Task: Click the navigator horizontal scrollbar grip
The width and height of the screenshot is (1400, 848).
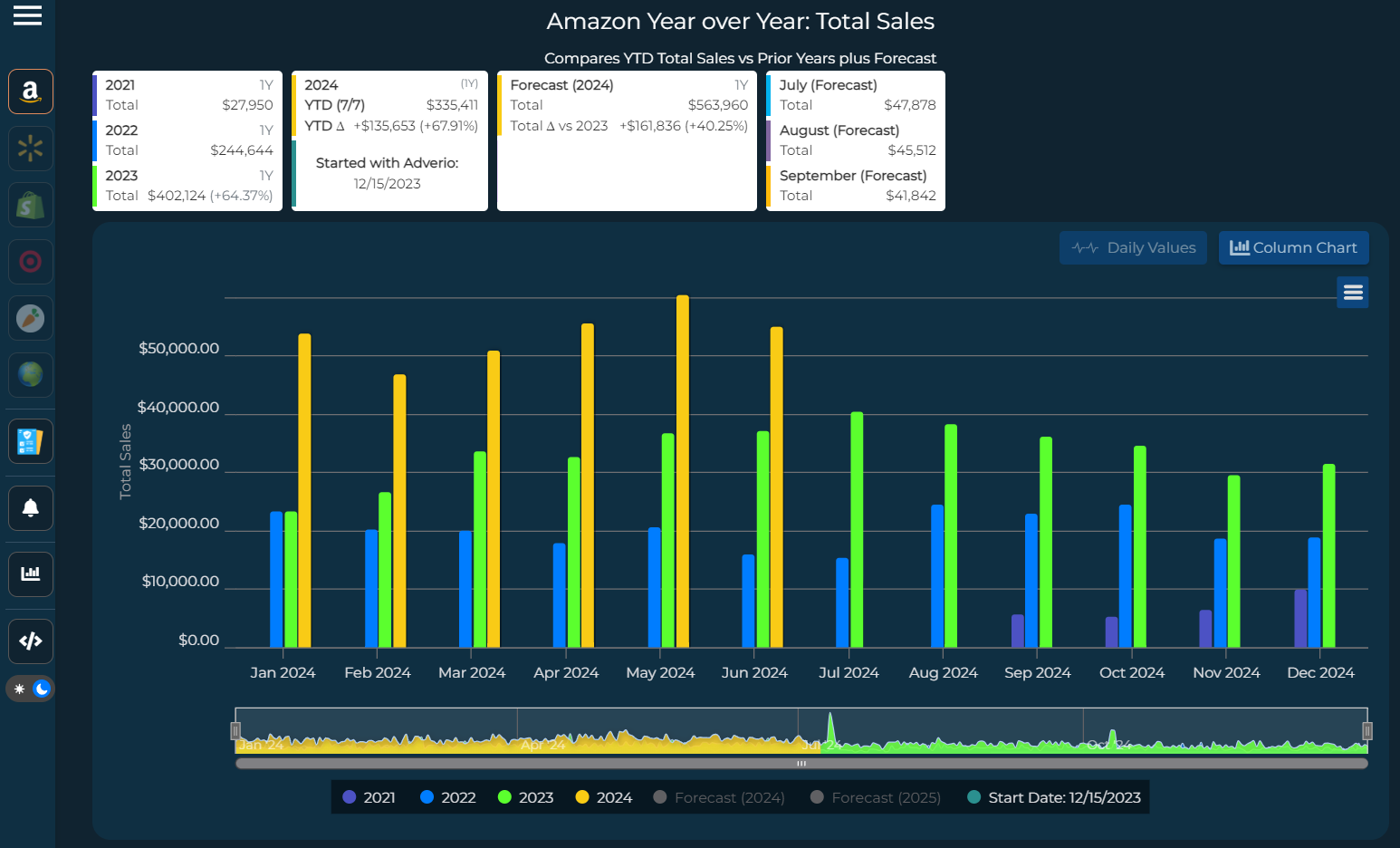Action: [801, 764]
